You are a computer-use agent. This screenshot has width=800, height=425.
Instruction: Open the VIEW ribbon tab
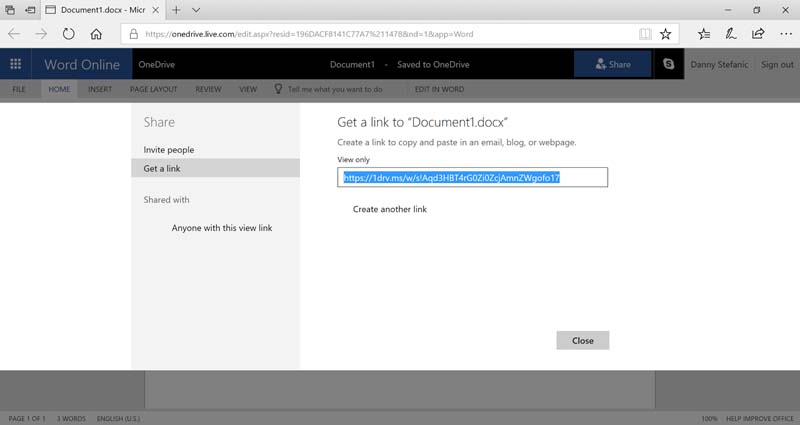[248, 89]
